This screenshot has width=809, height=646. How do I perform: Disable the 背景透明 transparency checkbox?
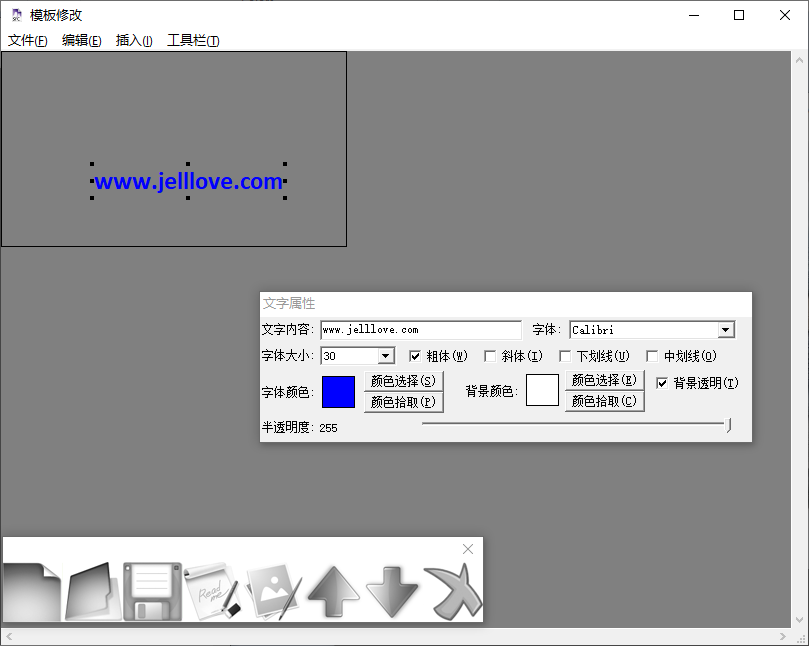[x=661, y=382]
